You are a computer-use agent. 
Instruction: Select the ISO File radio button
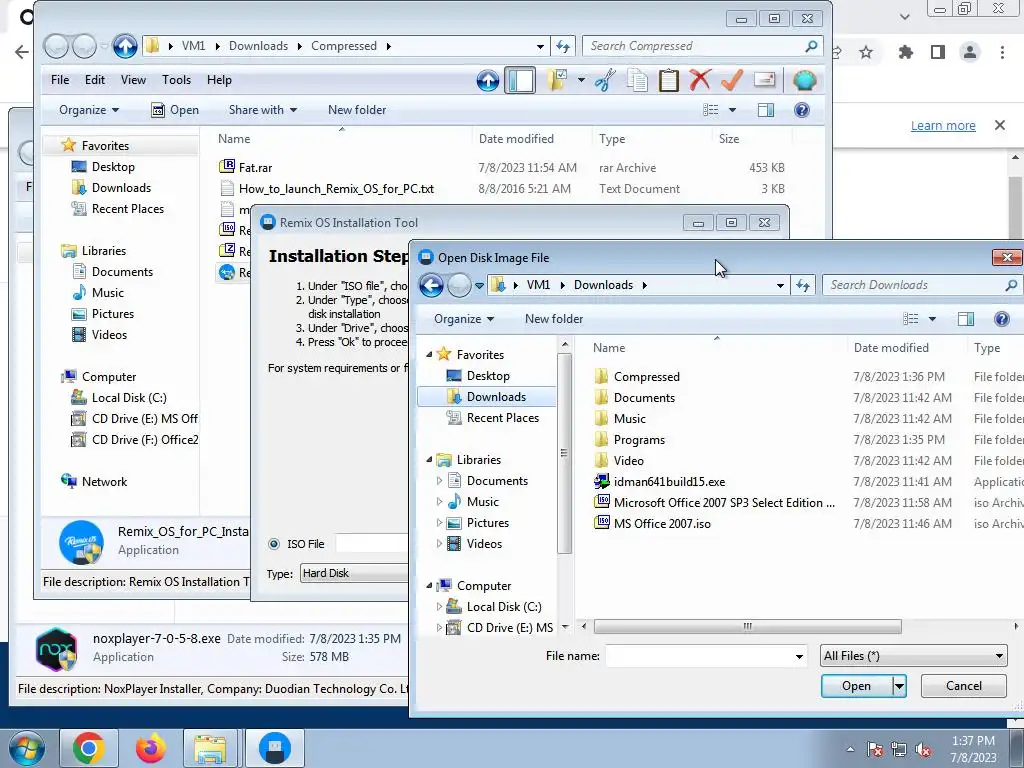(x=274, y=544)
